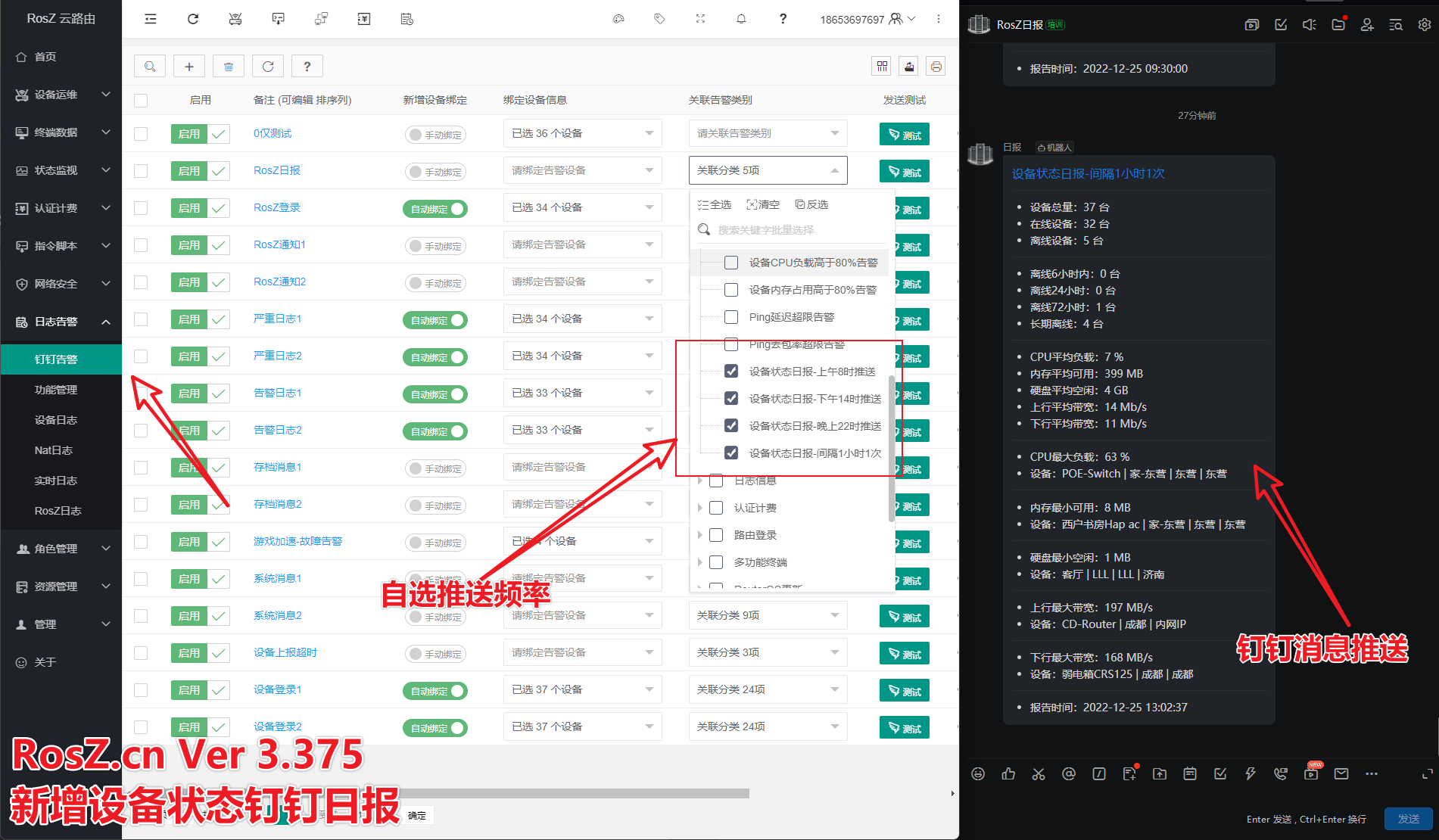
Task: Switch to the 设备日志 sidebar entry
Action: (x=55, y=420)
